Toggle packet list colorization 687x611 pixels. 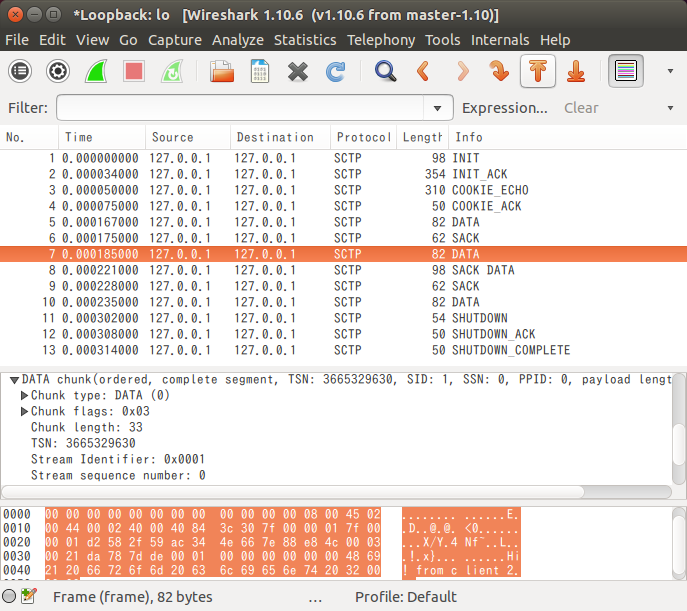coord(626,71)
